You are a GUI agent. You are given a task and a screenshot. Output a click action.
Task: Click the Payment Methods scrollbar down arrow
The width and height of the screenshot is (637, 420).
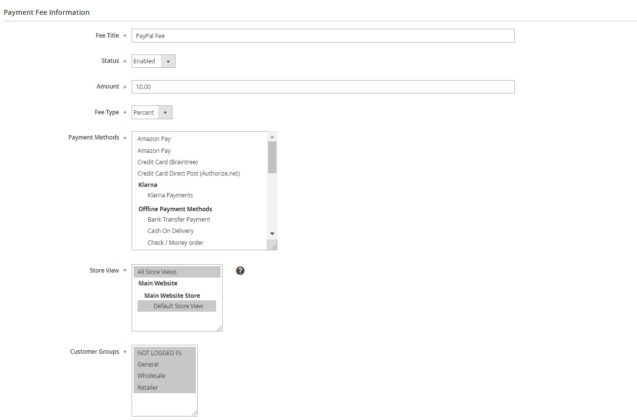point(272,234)
